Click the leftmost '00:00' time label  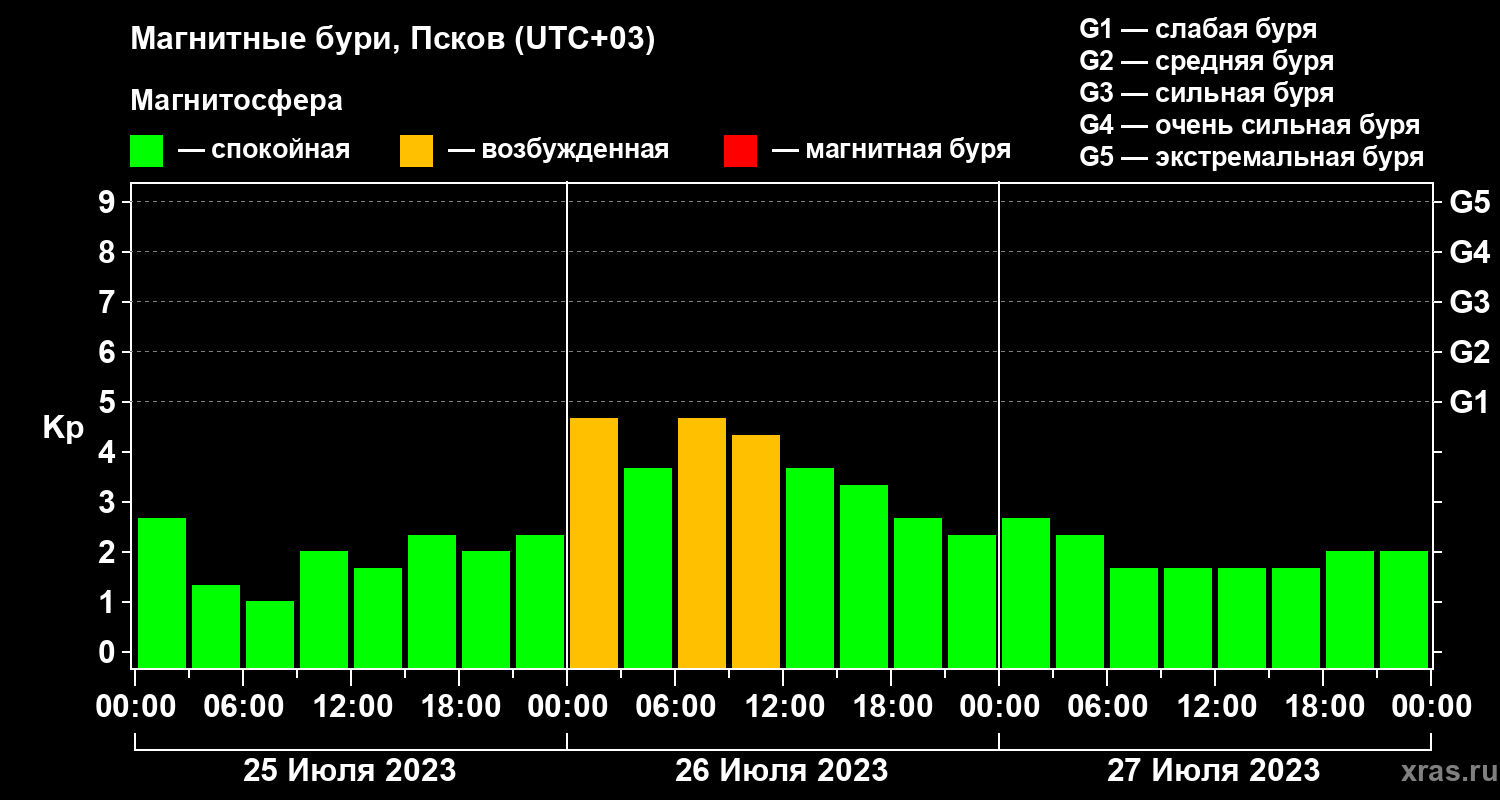pos(137,707)
